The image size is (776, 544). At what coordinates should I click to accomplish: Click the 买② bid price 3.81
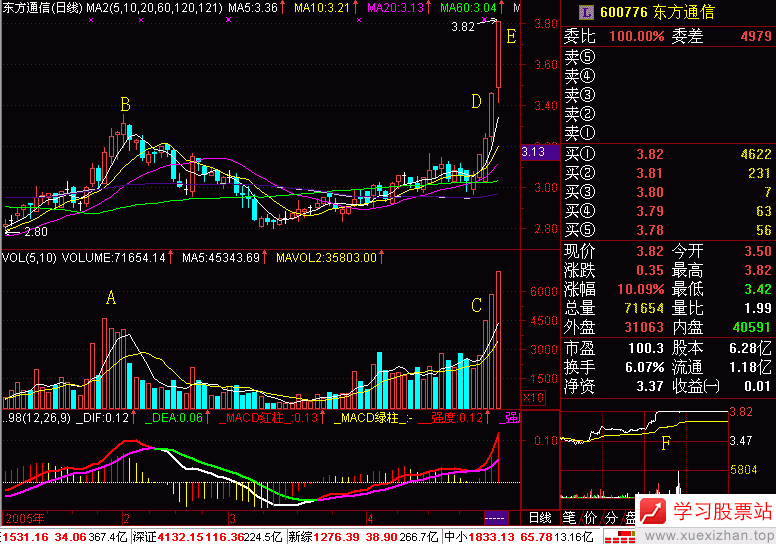[x=650, y=173]
